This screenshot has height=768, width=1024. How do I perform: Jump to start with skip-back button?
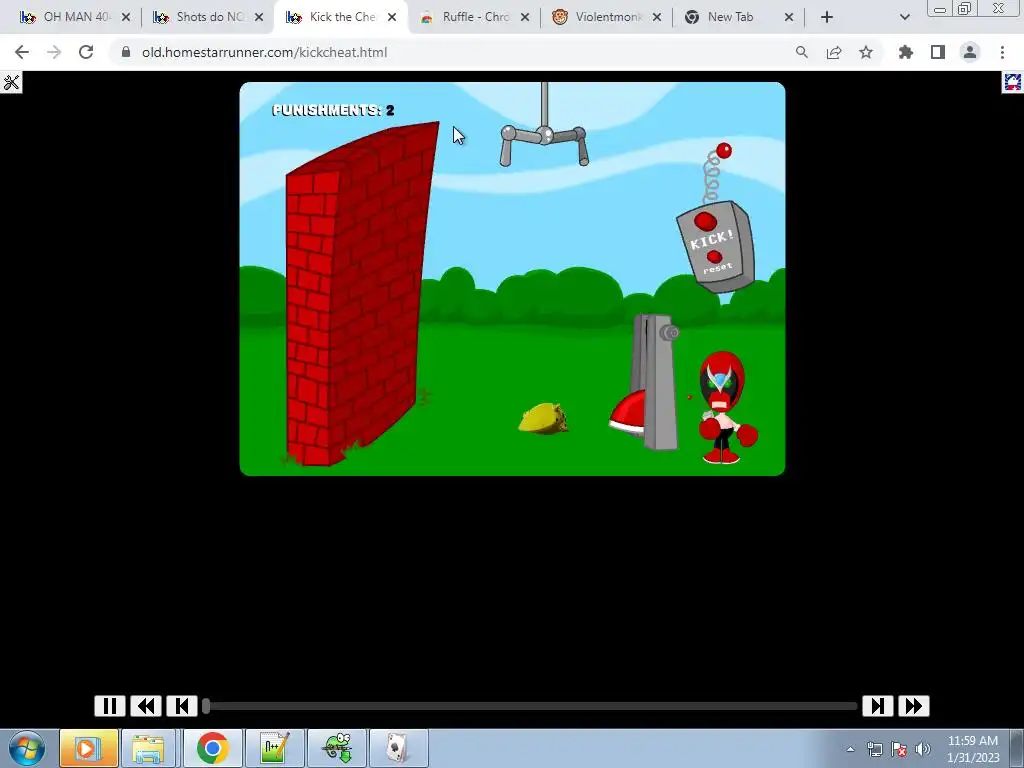pos(182,706)
